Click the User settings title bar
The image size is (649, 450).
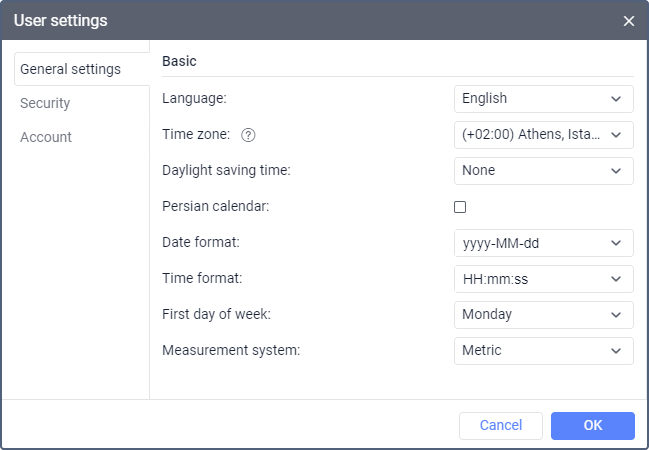pos(300,21)
